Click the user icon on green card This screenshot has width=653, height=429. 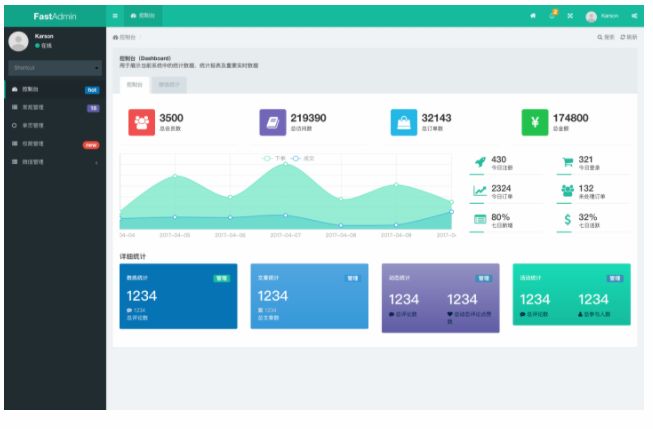click(x=581, y=314)
